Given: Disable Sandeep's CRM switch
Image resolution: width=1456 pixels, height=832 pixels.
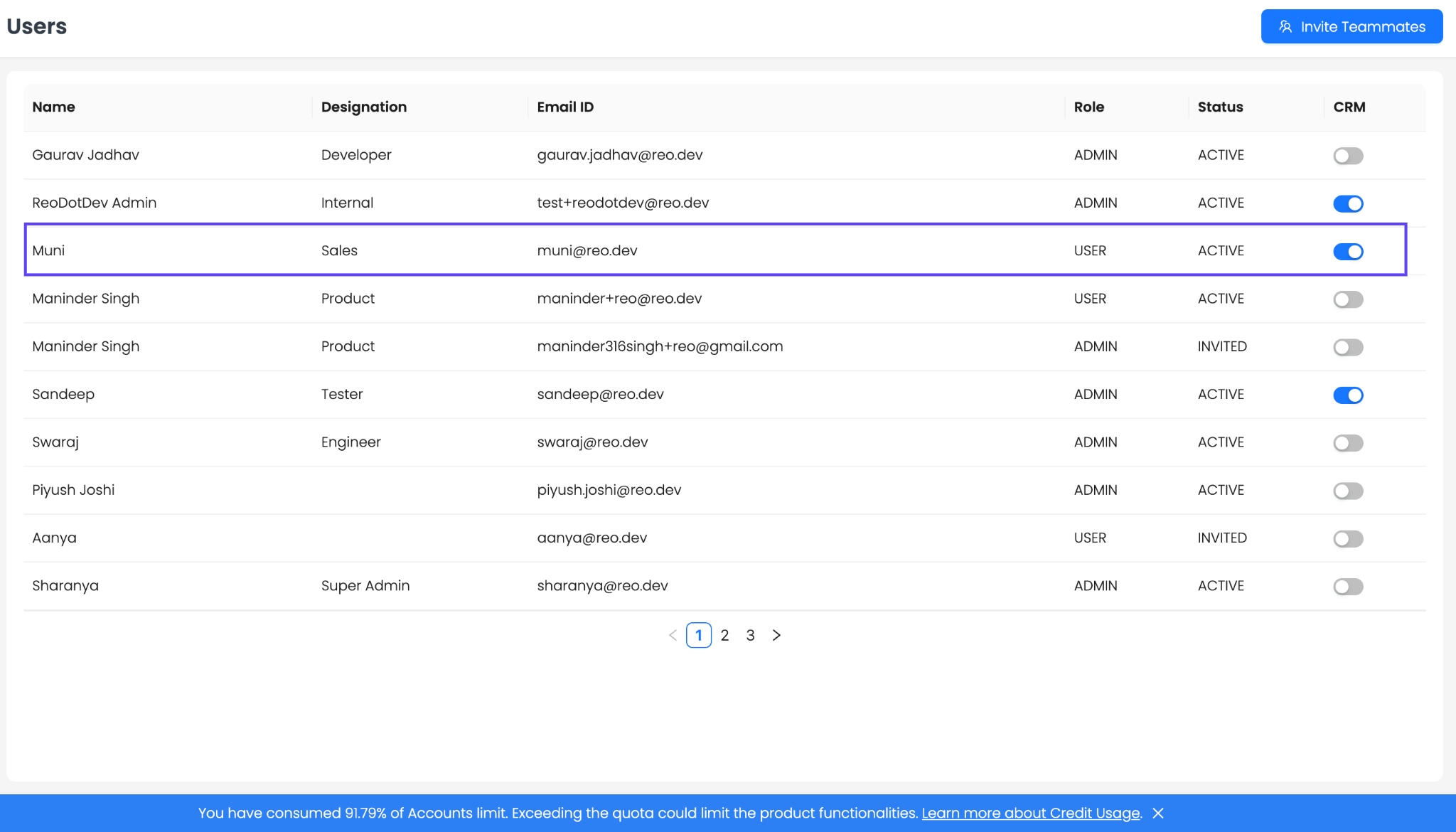Looking at the screenshot, I should pyautogui.click(x=1347, y=395).
